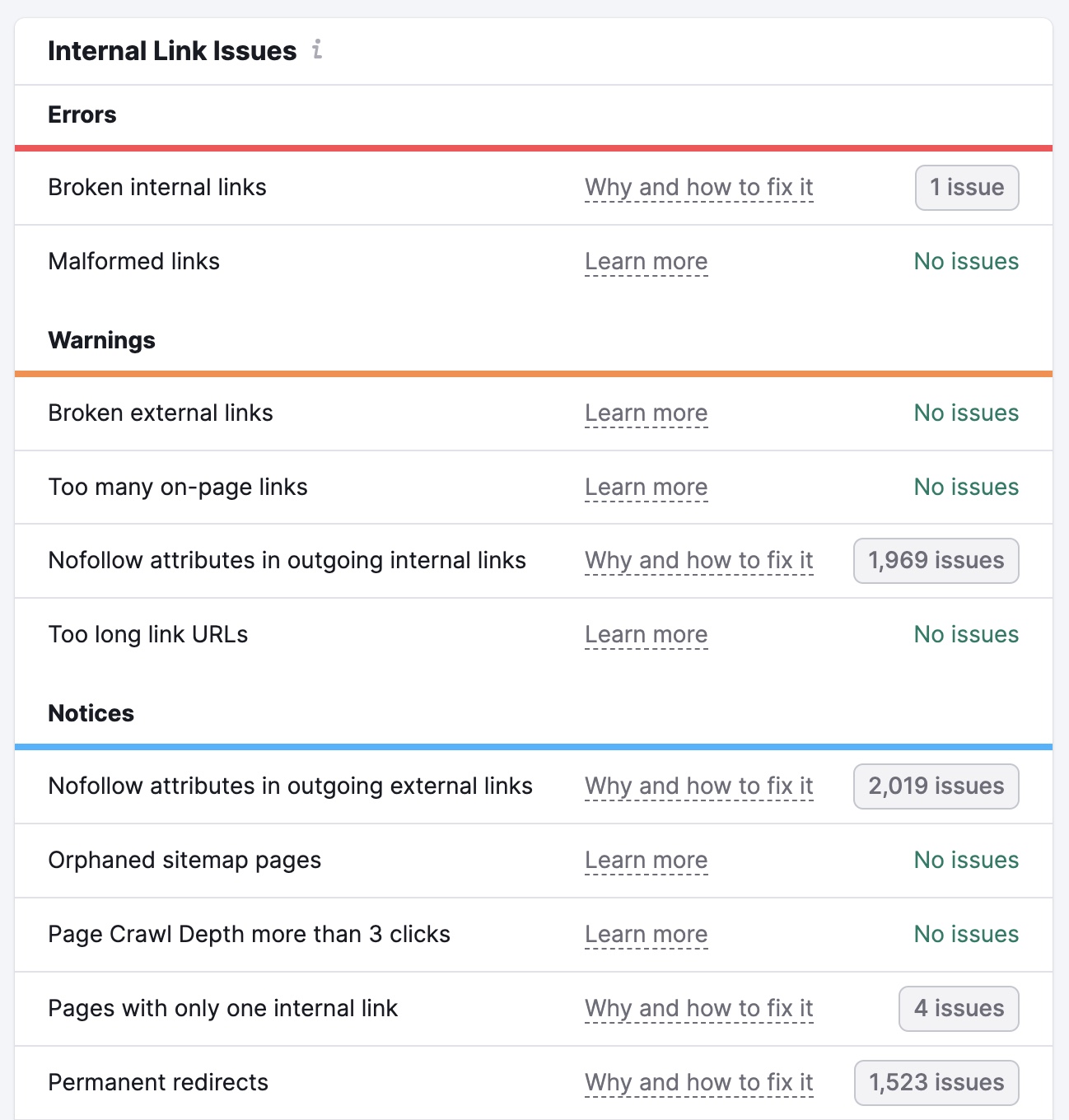Viewport: 1069px width, 1120px height.
Task: Open Learn more for Too long link URLs
Action: 646,634
